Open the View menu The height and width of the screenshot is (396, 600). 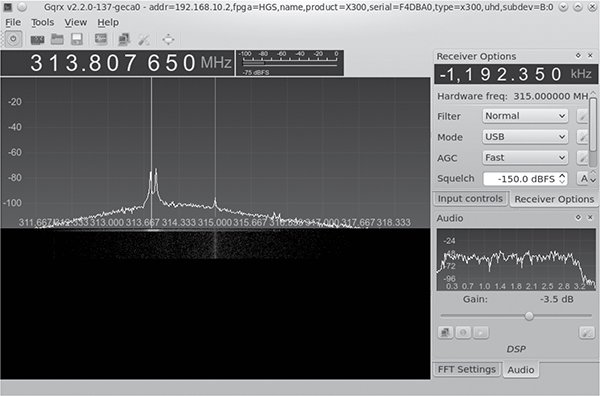click(75, 23)
